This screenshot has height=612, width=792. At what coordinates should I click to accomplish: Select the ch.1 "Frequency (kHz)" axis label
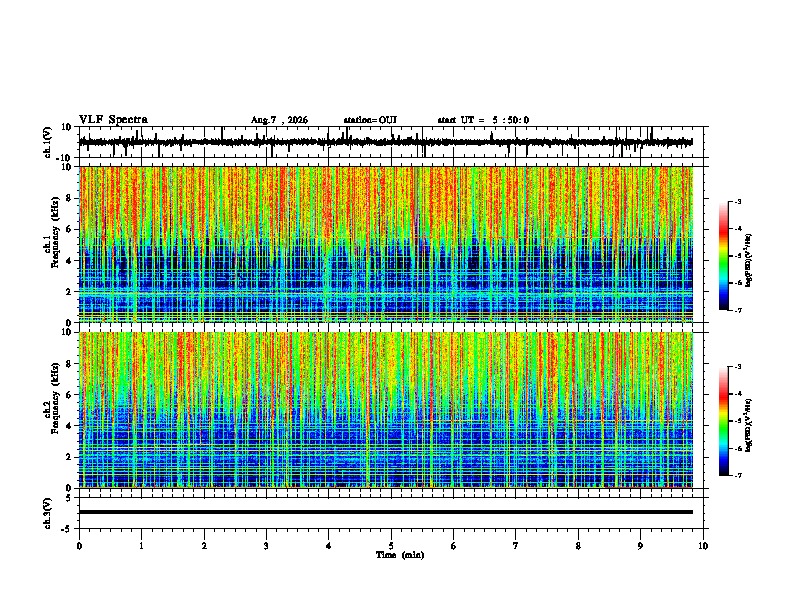click(56, 232)
